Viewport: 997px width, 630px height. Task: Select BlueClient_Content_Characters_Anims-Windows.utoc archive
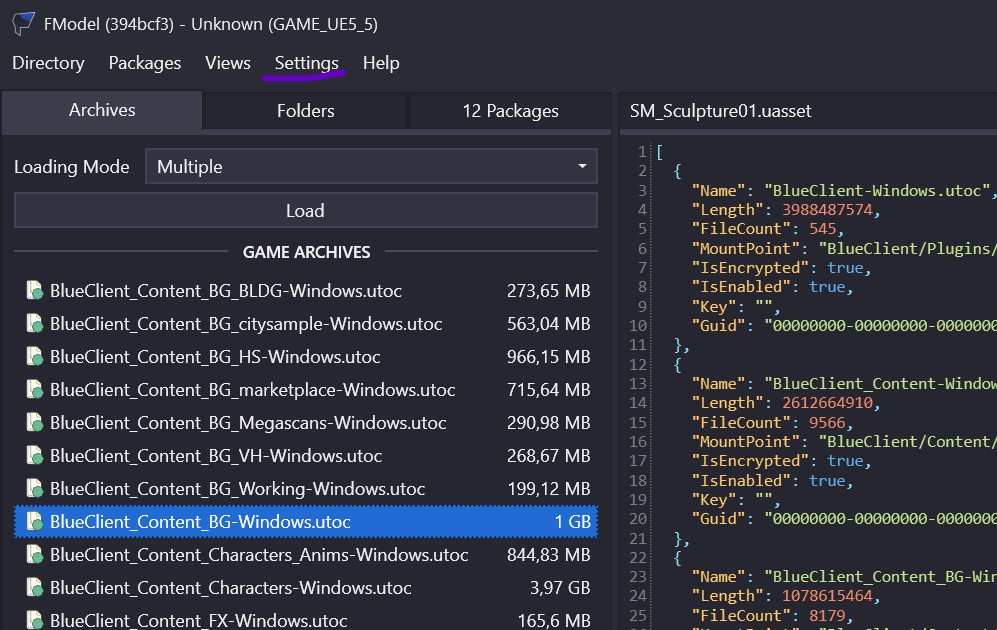pyautogui.click(x=306, y=555)
